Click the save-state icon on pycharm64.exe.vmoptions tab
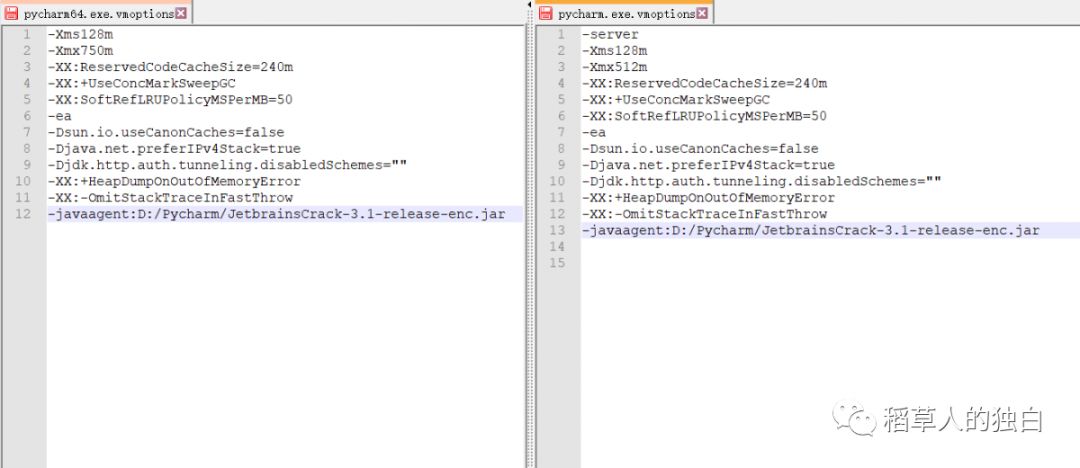Image resolution: width=1080 pixels, height=468 pixels. coord(12,14)
